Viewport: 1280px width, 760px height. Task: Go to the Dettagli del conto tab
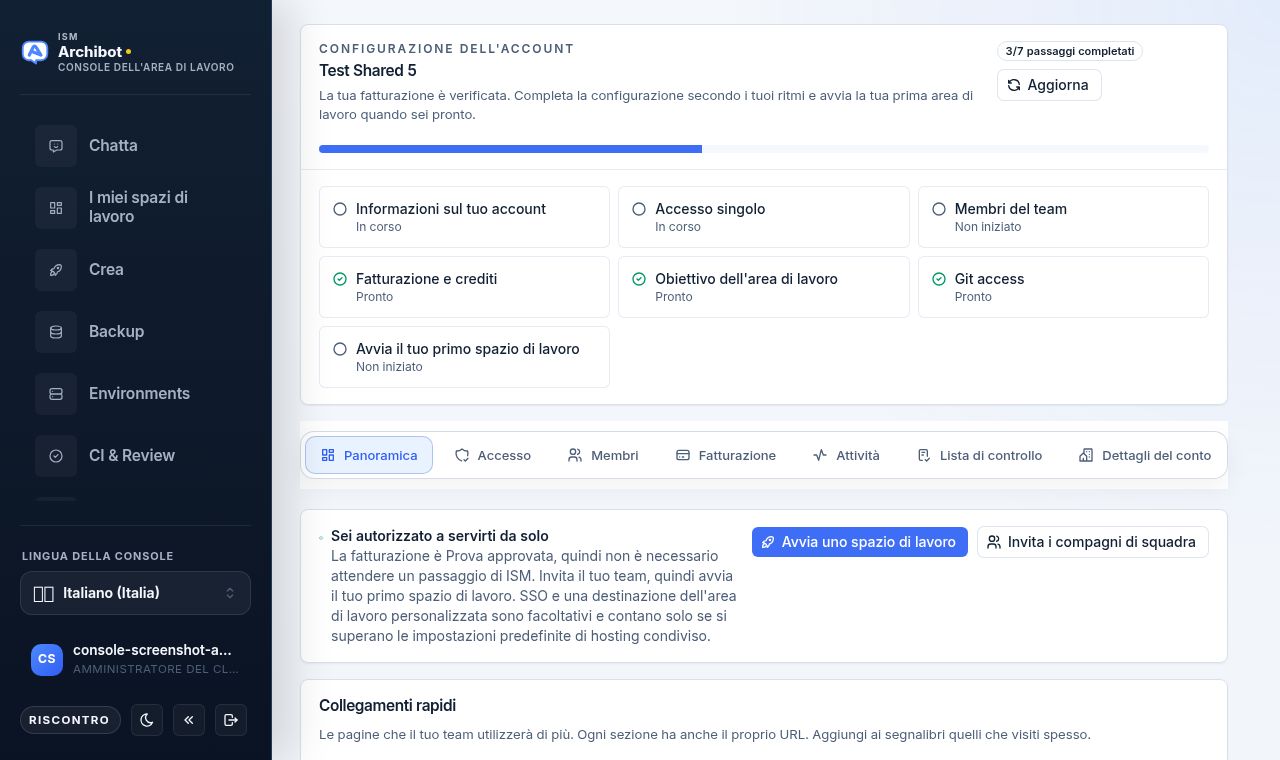1145,455
